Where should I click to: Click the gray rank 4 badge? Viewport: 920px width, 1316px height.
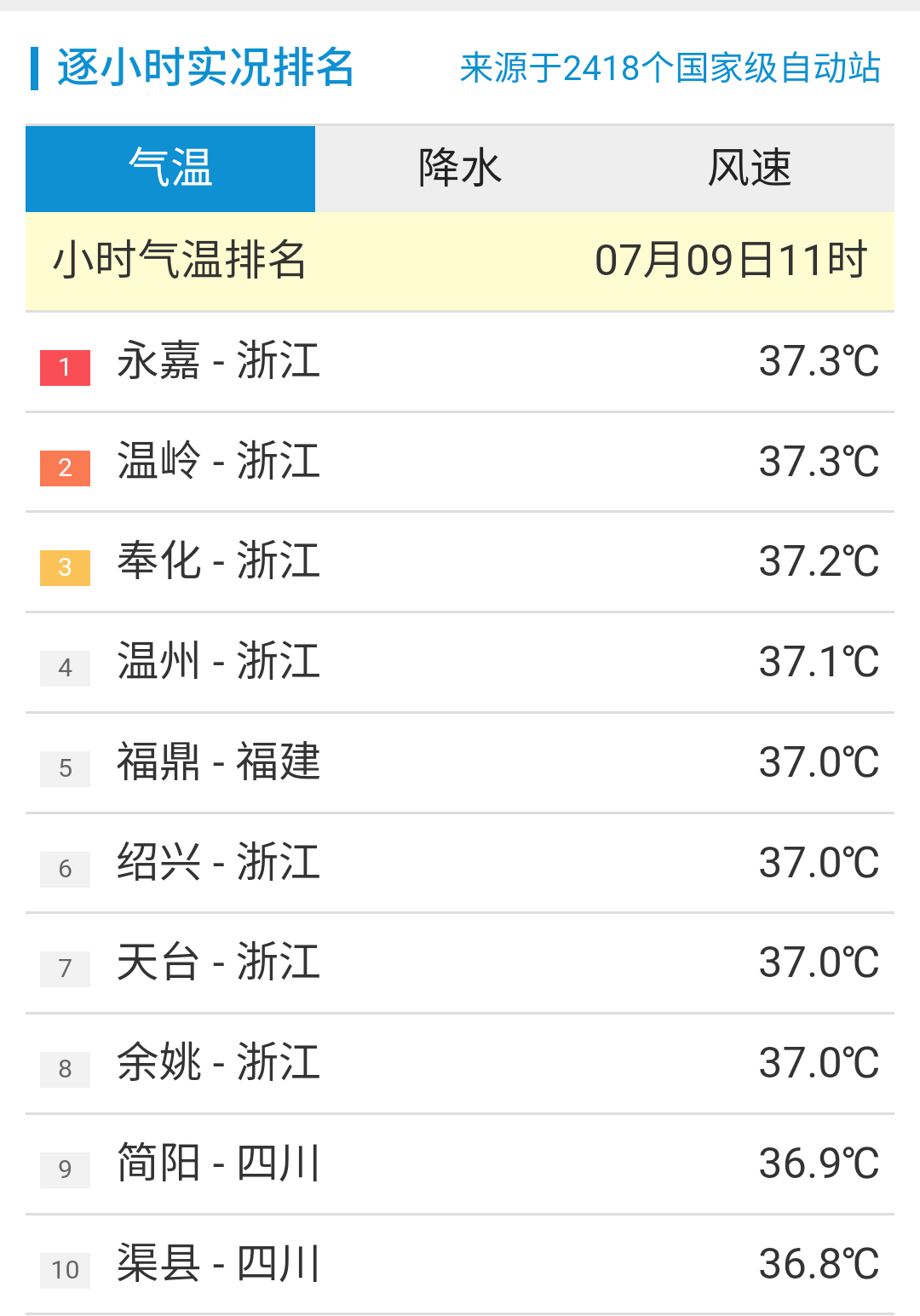(65, 669)
